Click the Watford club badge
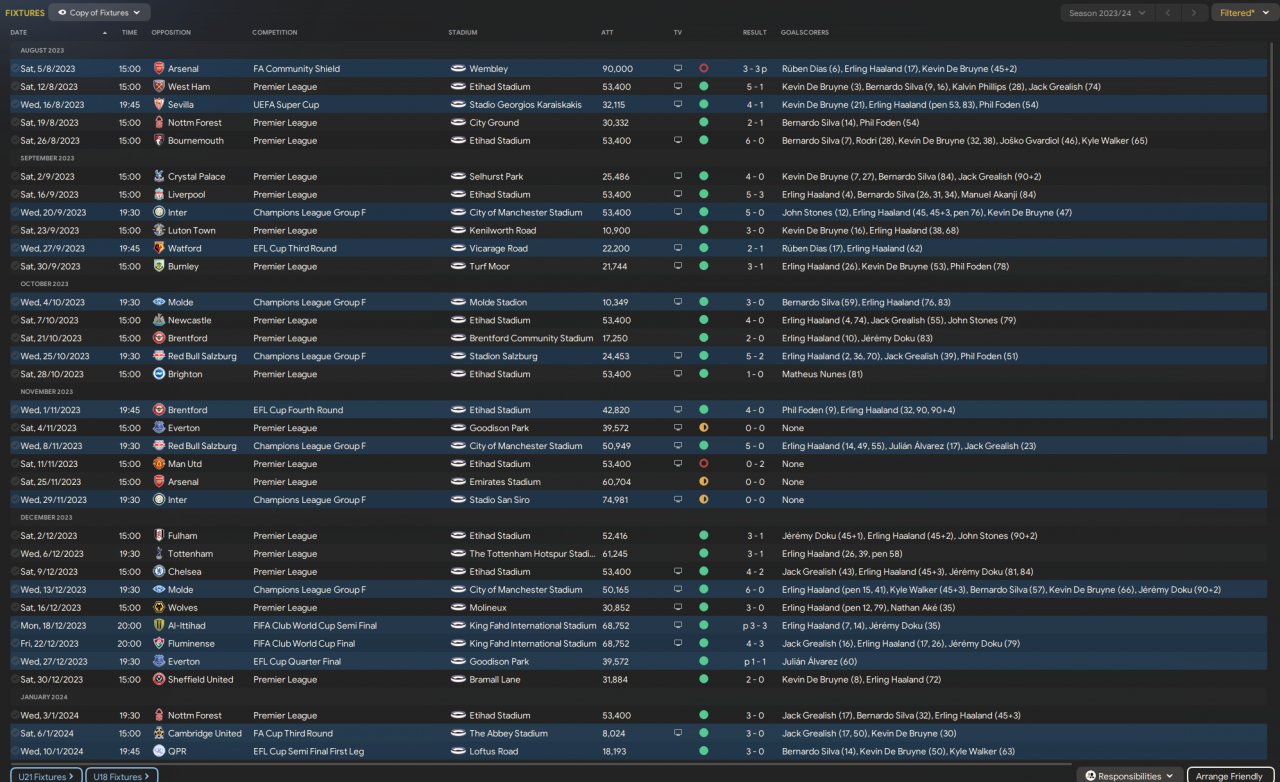The image size is (1280, 782). pyautogui.click(x=159, y=249)
